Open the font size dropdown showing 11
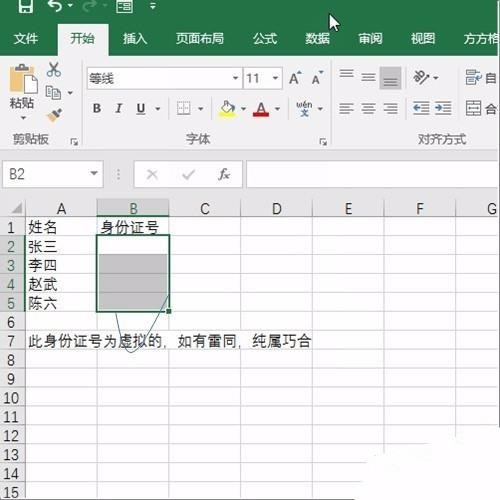 click(275, 78)
